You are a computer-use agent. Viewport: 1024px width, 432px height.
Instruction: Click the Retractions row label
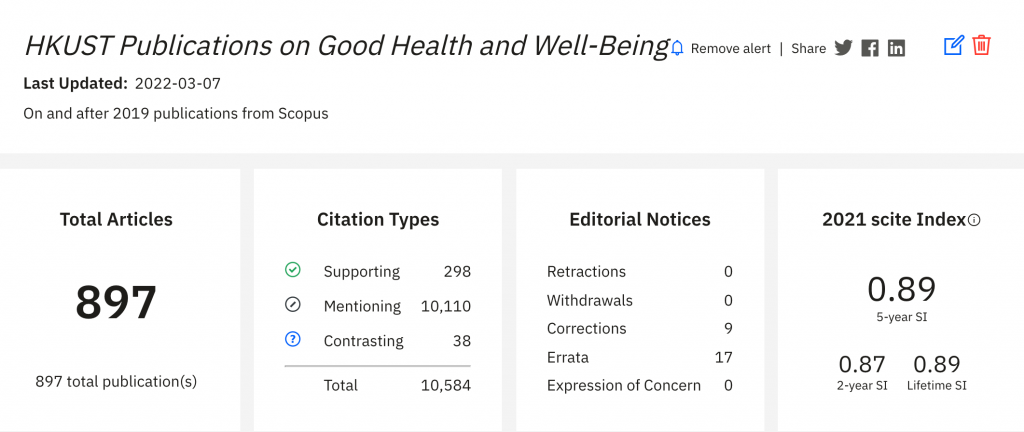[586, 272]
